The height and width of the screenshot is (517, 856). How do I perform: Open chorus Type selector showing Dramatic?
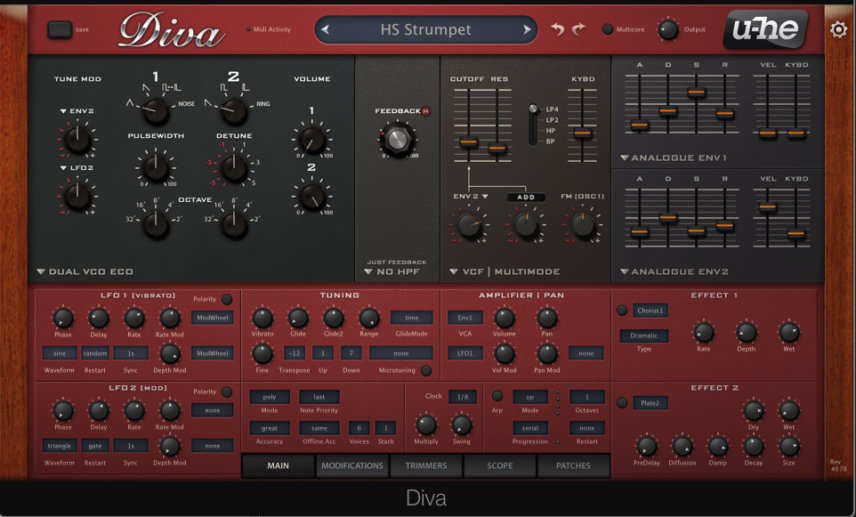[x=644, y=336]
